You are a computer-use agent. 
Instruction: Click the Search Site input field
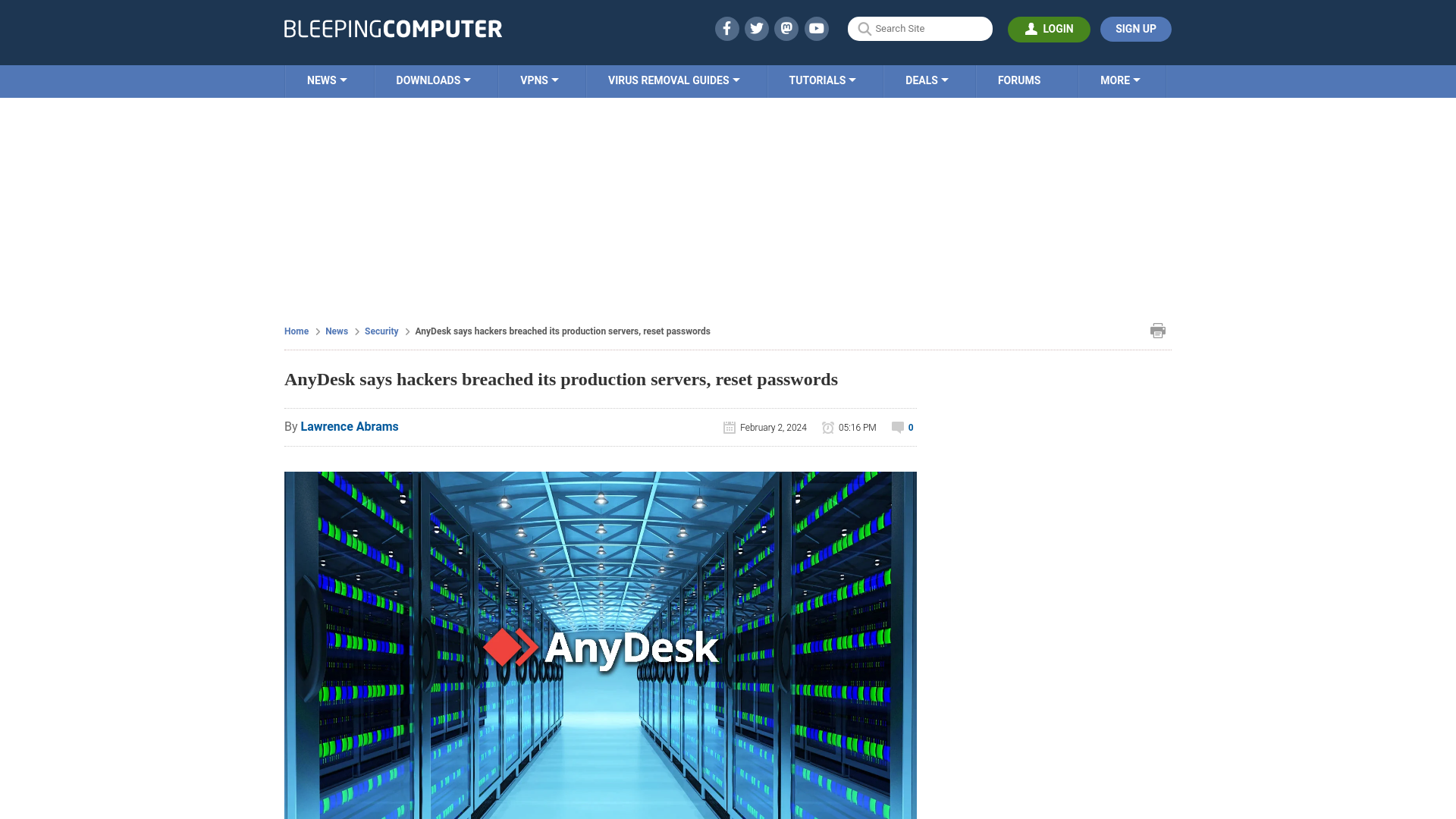pyautogui.click(x=920, y=28)
